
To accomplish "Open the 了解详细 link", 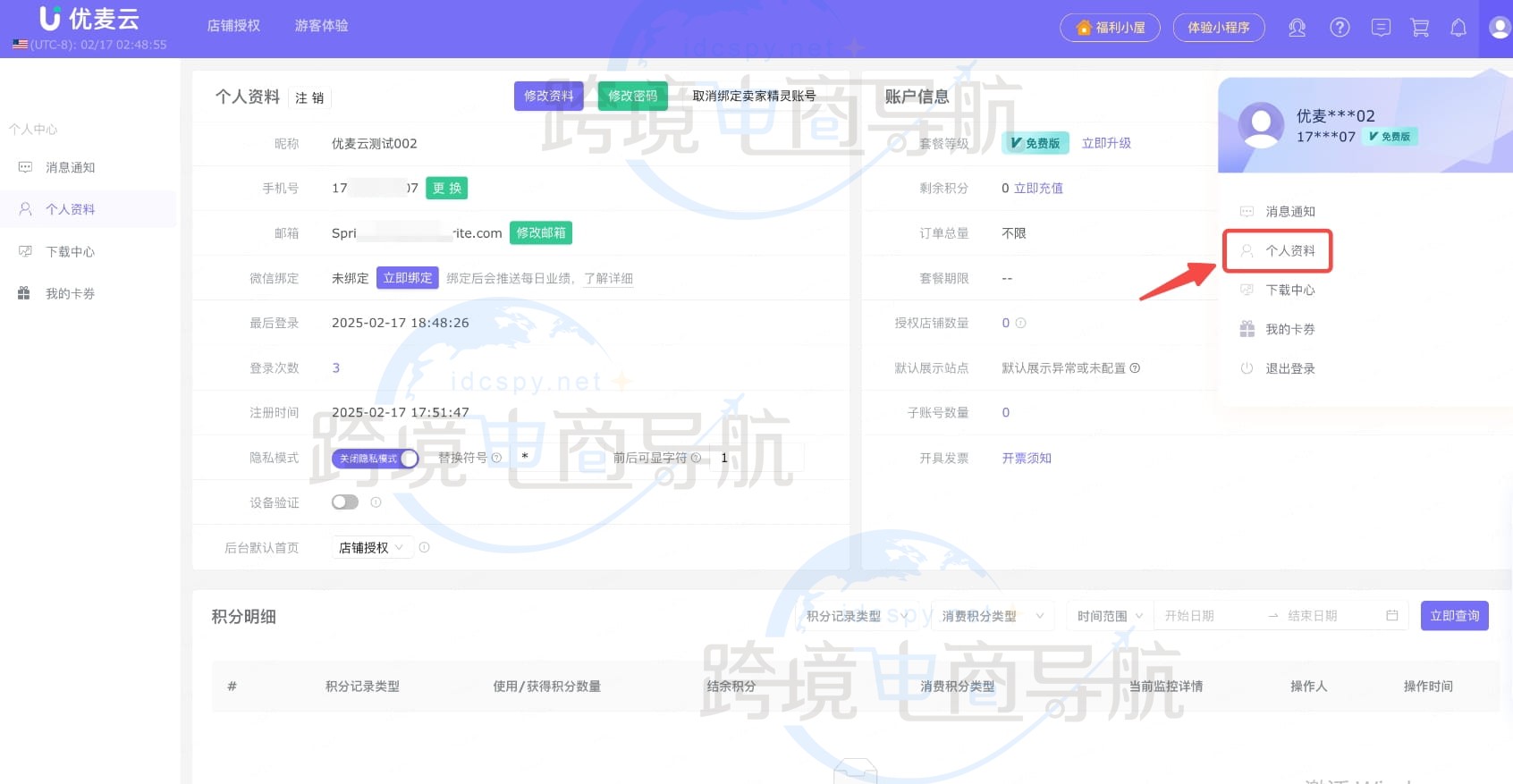I will [x=608, y=278].
